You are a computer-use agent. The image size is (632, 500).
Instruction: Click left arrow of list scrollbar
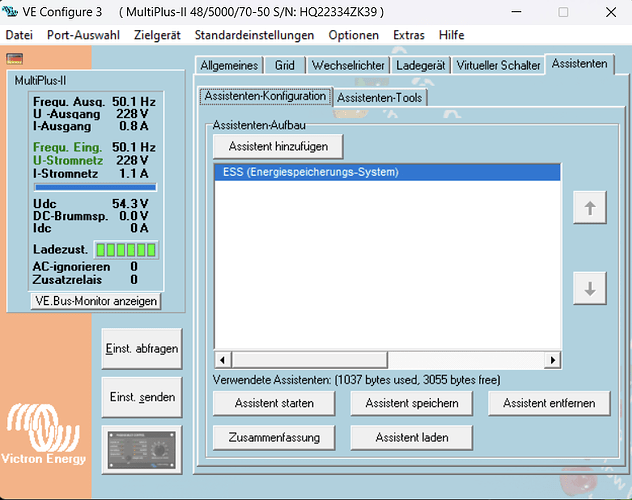222,360
